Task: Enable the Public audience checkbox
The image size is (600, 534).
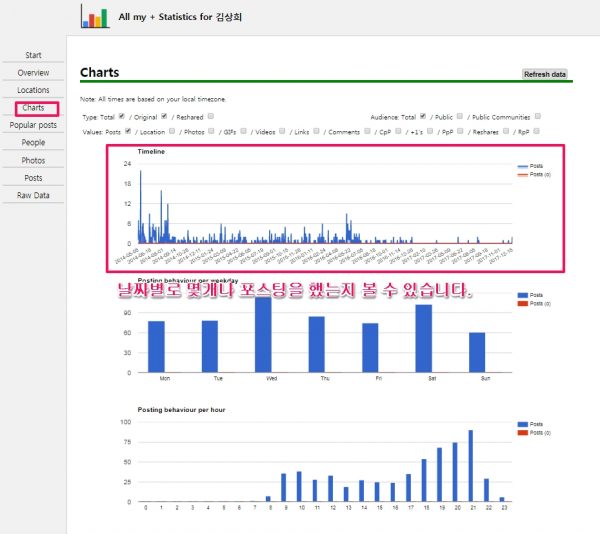Action: click(460, 116)
